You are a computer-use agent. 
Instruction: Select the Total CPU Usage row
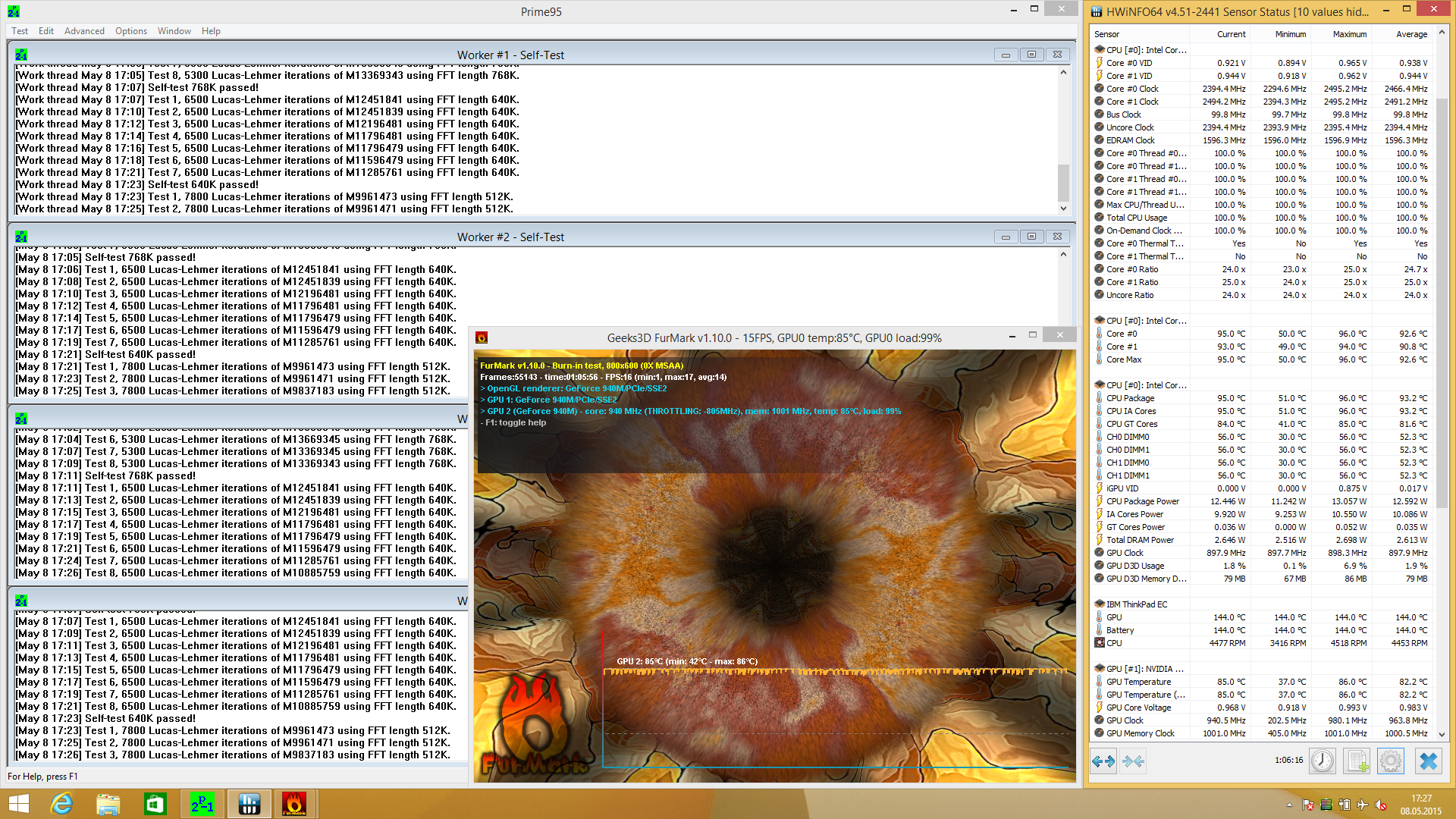point(1263,218)
